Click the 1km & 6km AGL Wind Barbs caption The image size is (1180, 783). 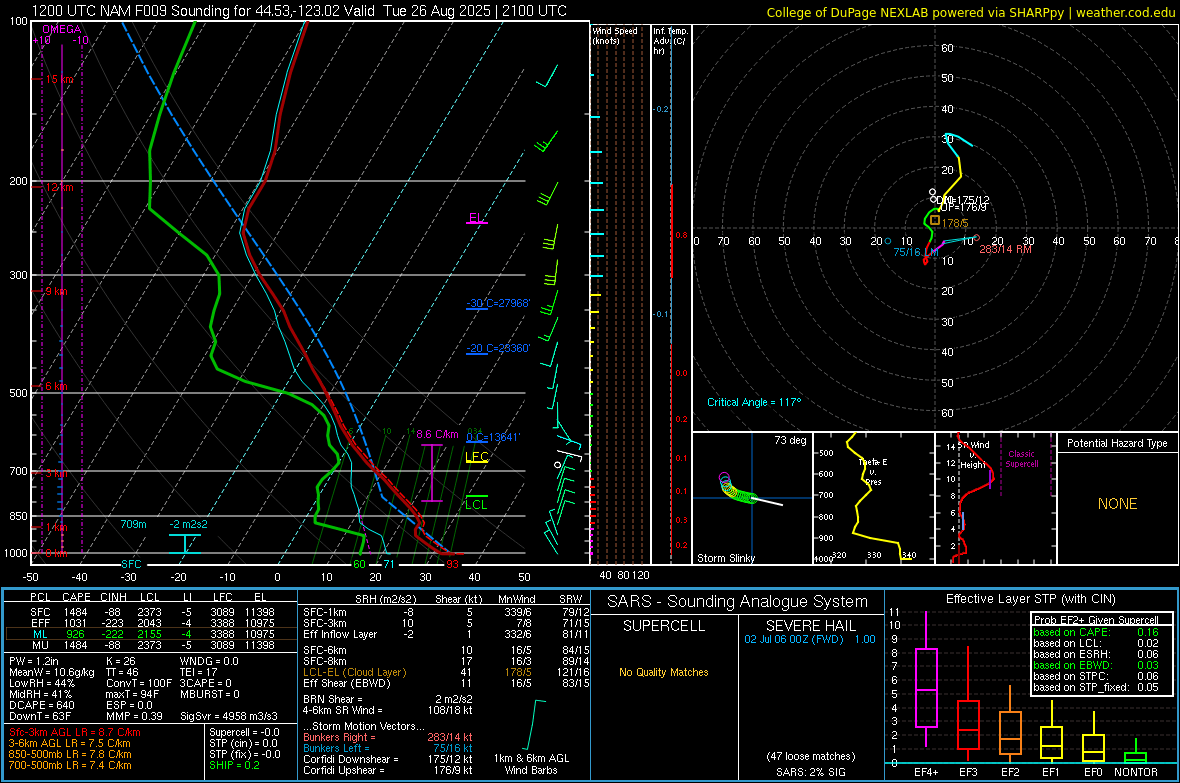point(531,764)
